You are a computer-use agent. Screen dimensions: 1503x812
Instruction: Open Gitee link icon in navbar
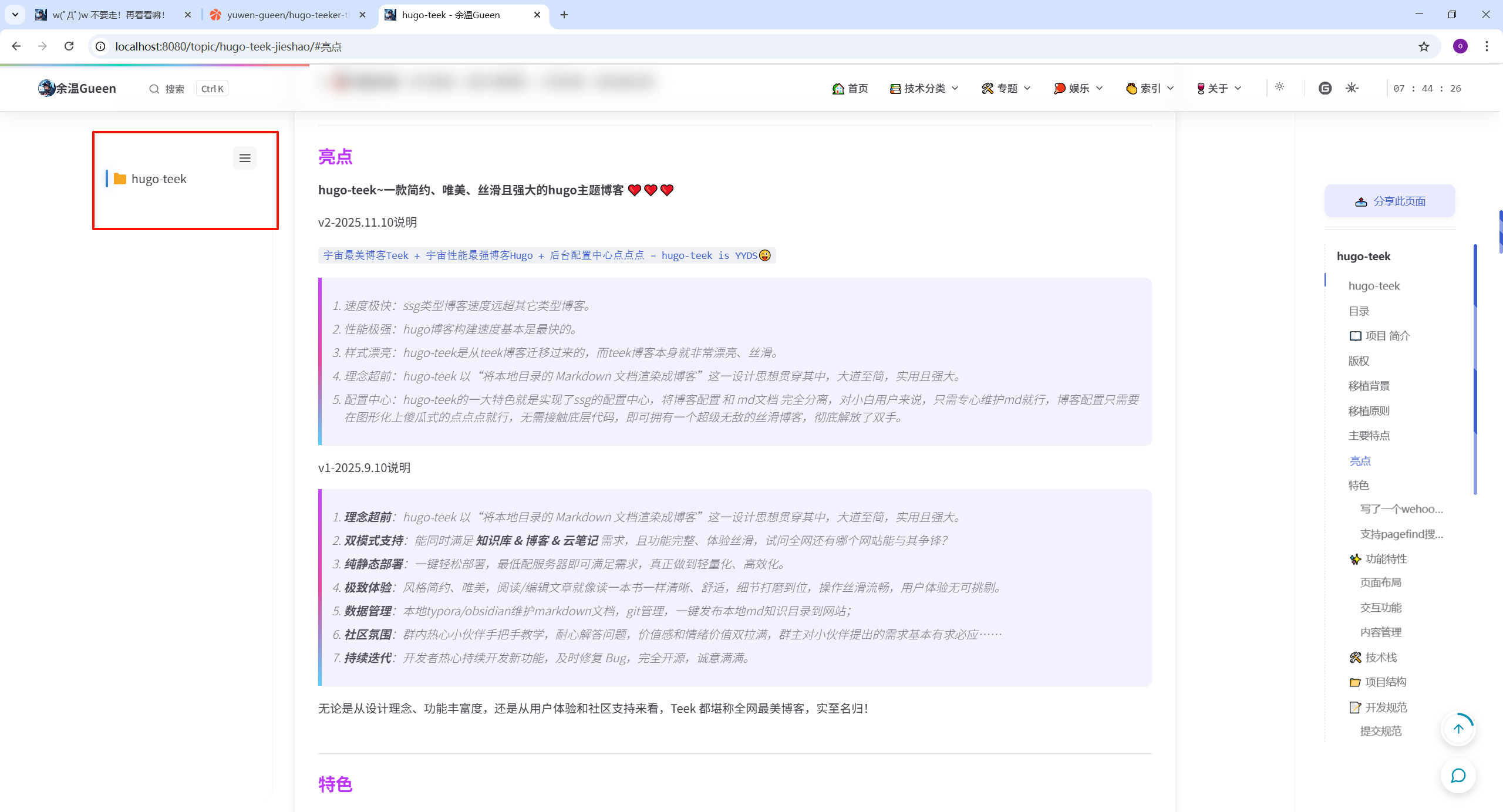click(x=1325, y=88)
